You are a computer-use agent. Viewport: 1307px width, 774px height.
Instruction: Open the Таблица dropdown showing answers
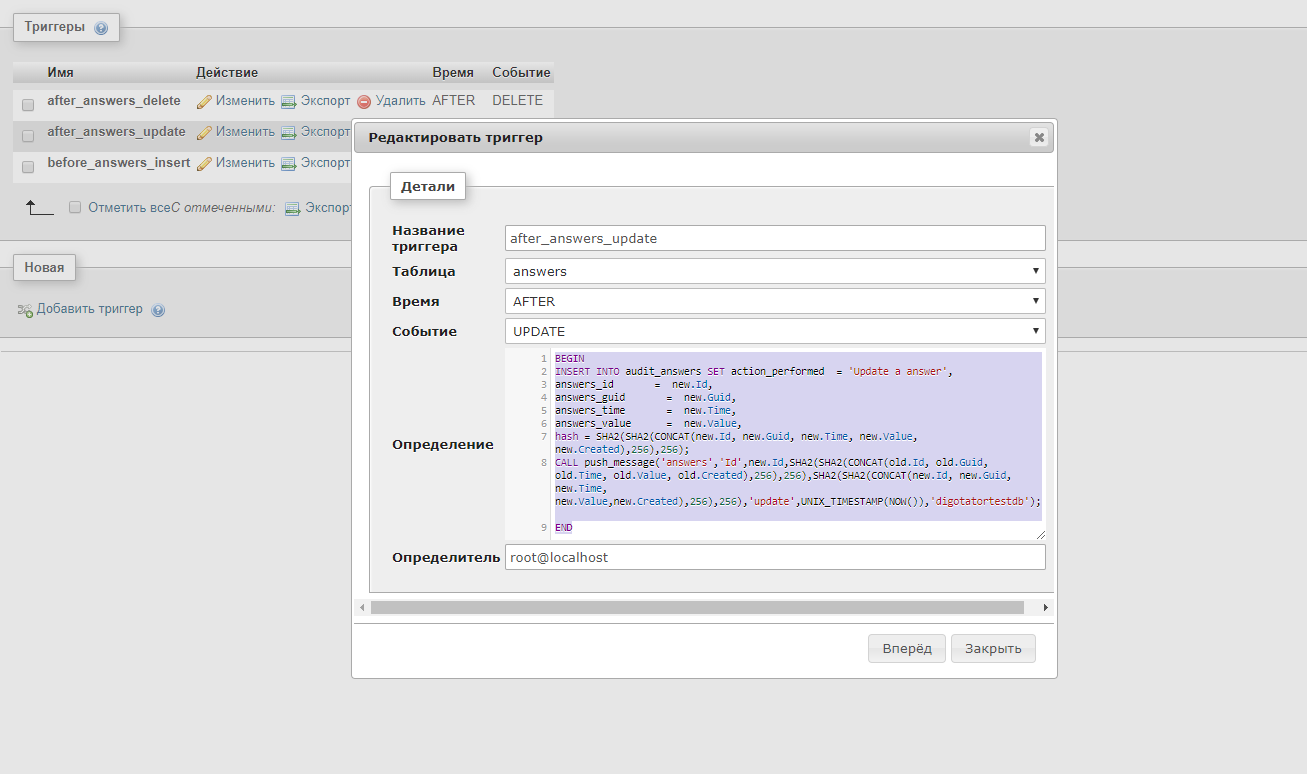tap(775, 271)
